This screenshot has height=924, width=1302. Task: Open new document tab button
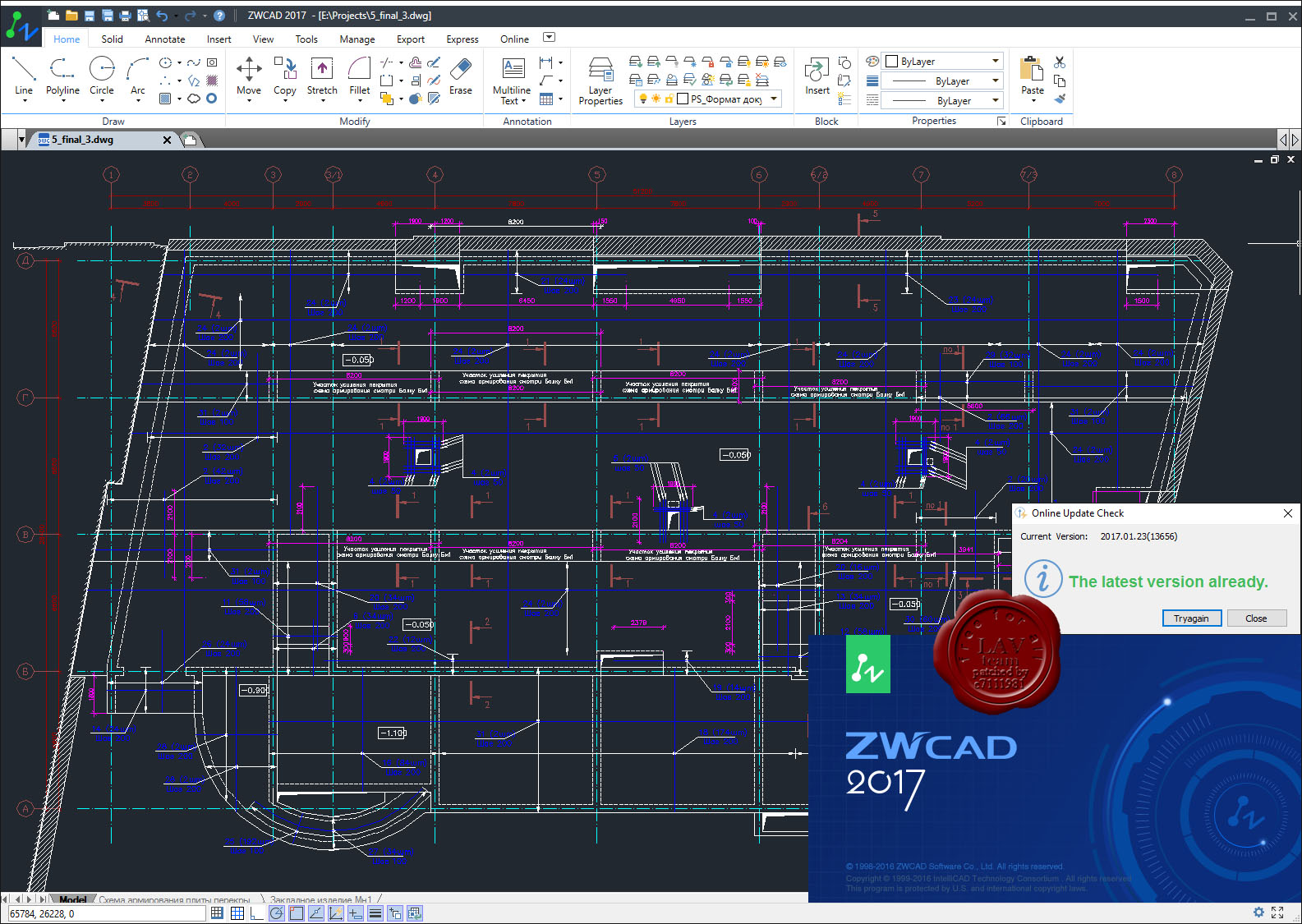point(190,140)
